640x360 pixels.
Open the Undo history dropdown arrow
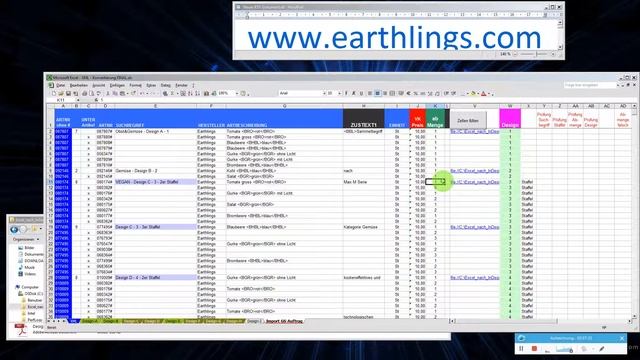[x=147, y=93]
